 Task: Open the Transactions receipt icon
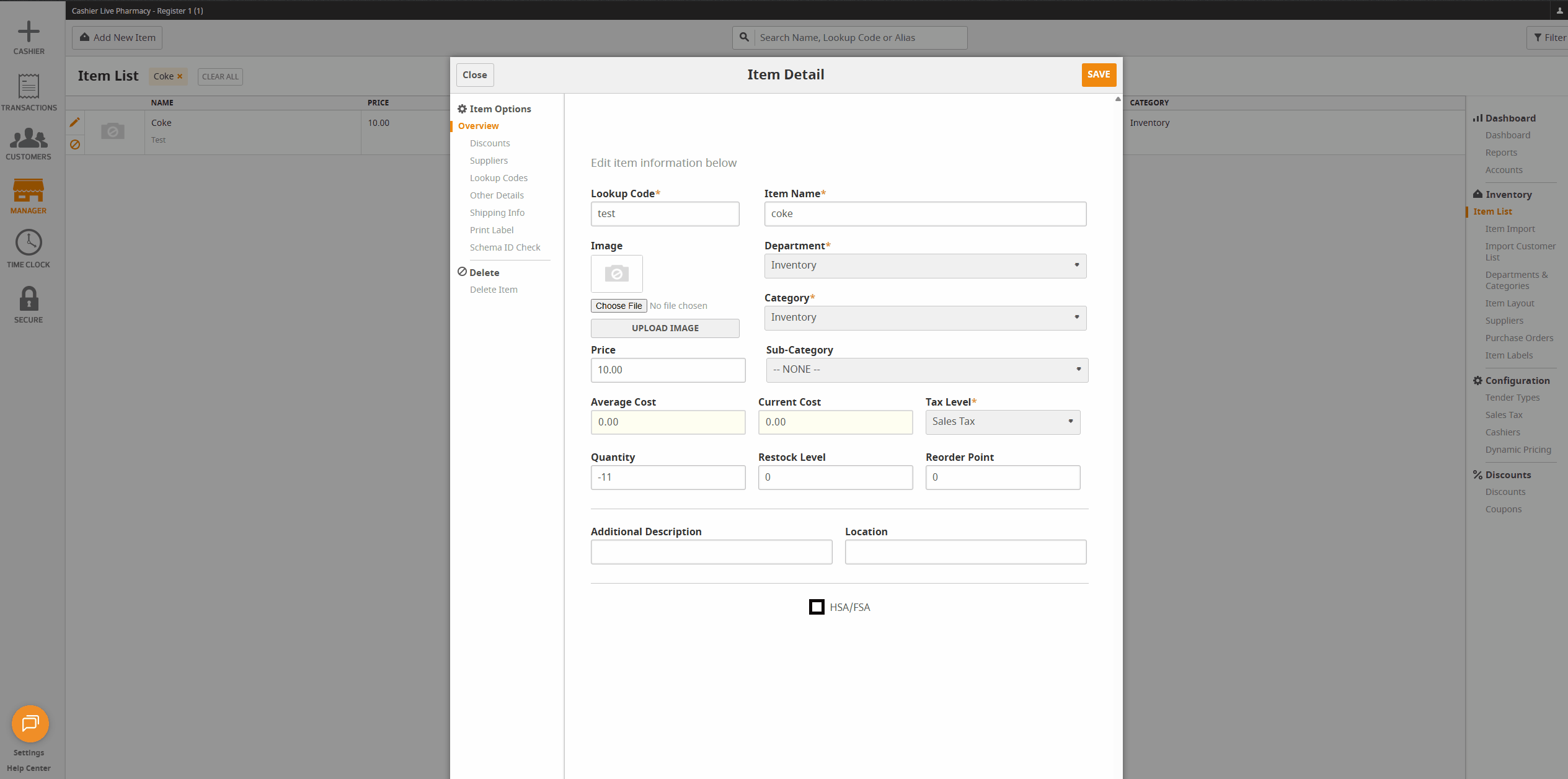[x=29, y=87]
